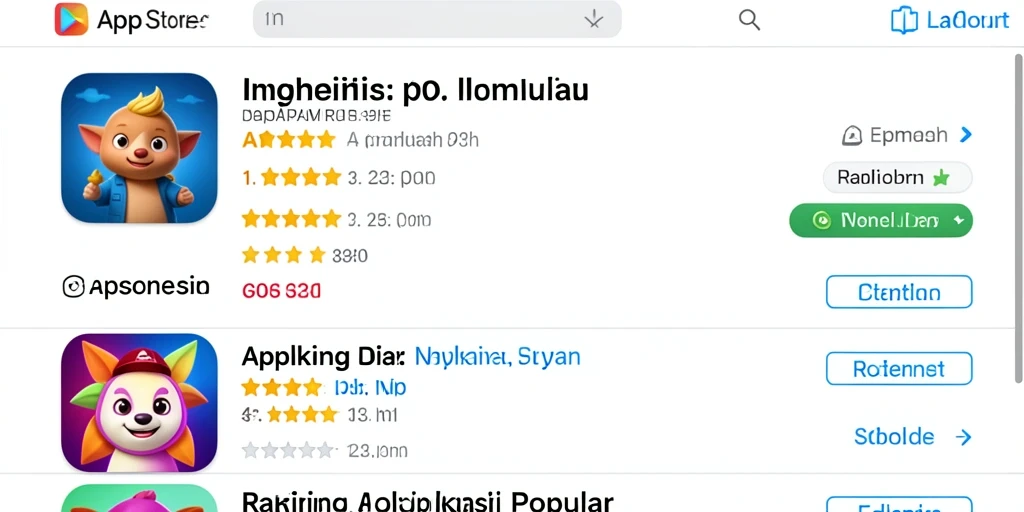The height and width of the screenshot is (512, 1024).
Task: Click the green Nonel button
Action: click(x=881, y=221)
